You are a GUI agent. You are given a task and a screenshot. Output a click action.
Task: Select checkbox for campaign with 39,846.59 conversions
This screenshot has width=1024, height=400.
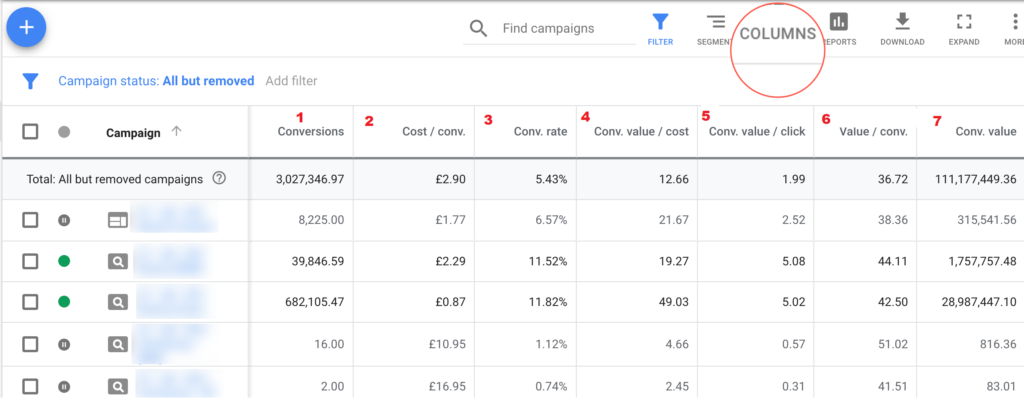point(30,262)
